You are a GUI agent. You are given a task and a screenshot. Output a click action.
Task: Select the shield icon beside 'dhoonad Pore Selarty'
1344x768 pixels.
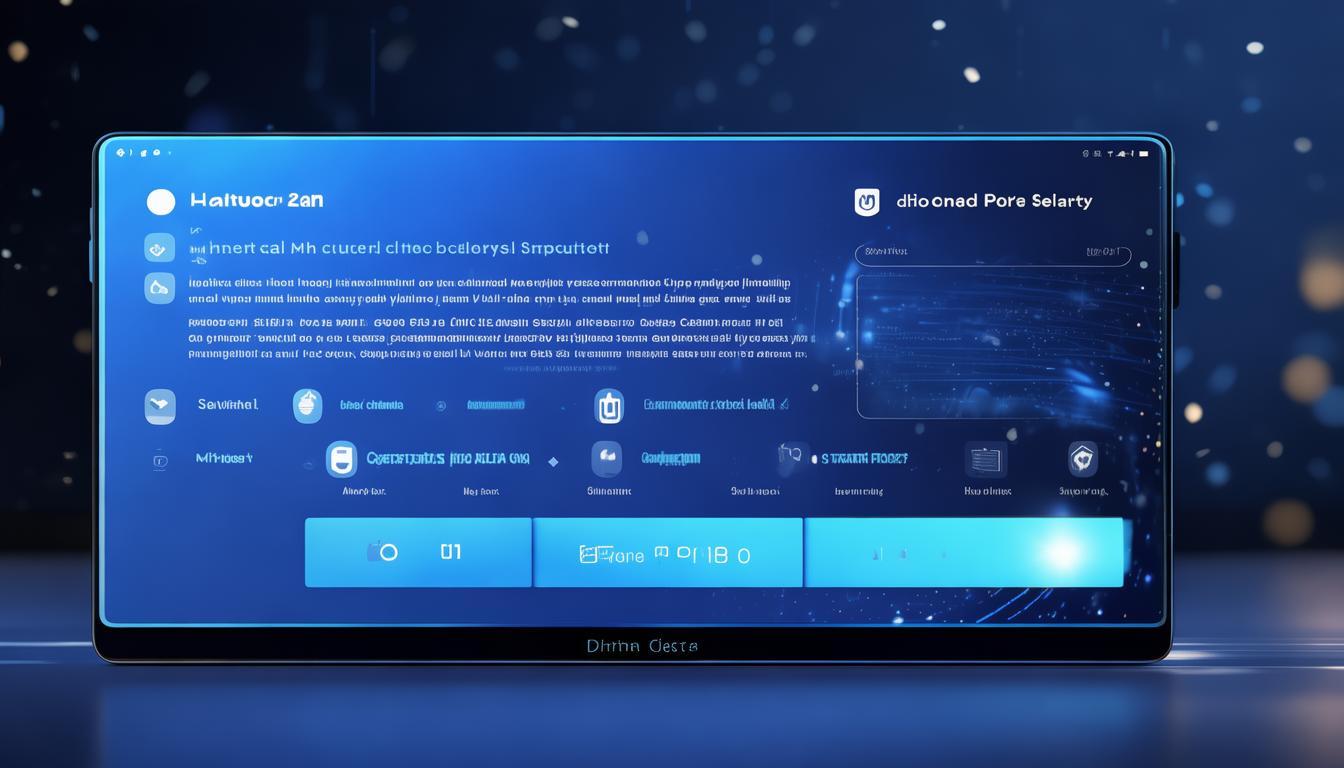pos(866,201)
